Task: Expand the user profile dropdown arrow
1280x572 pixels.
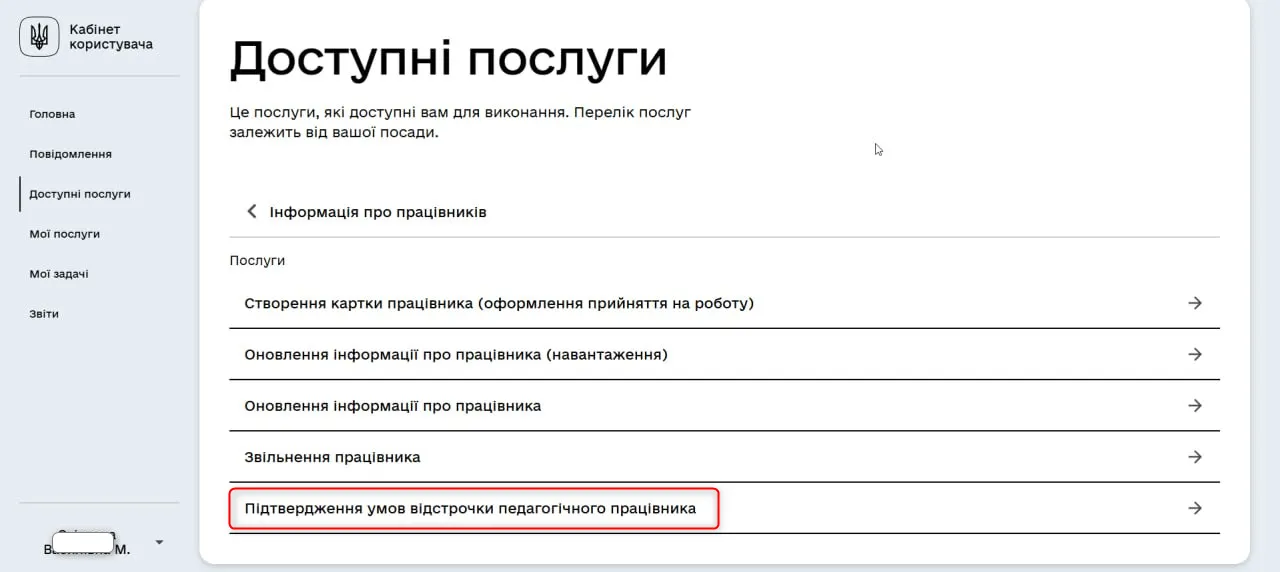Action: coord(159,543)
